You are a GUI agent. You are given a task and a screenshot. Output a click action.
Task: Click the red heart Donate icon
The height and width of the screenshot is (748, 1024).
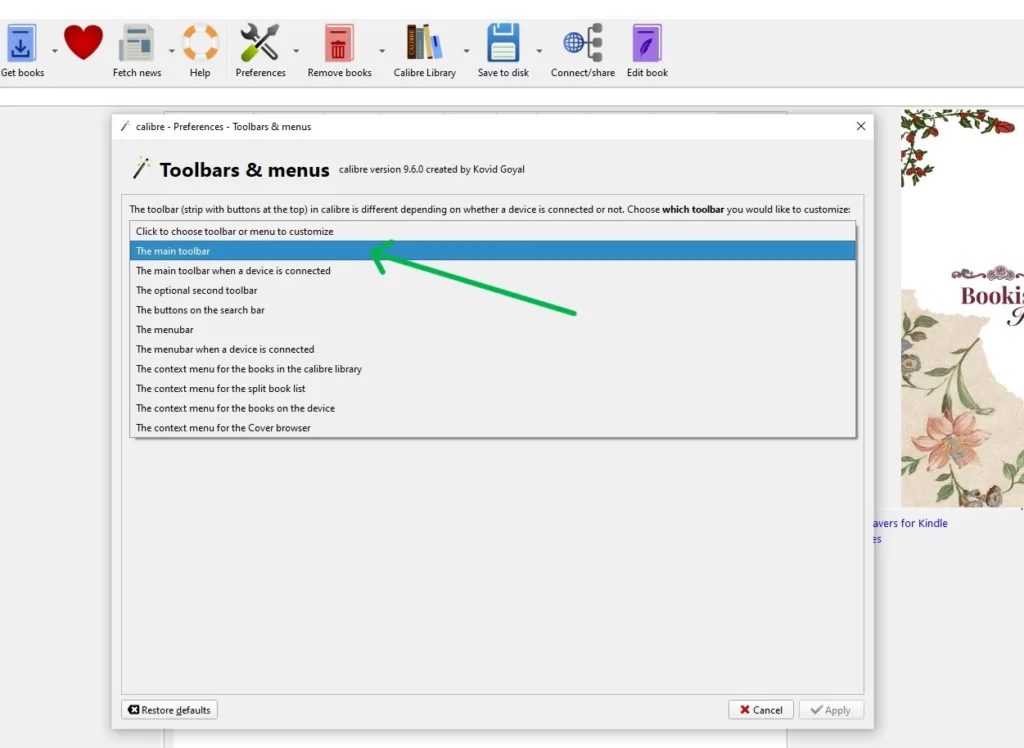click(x=83, y=42)
